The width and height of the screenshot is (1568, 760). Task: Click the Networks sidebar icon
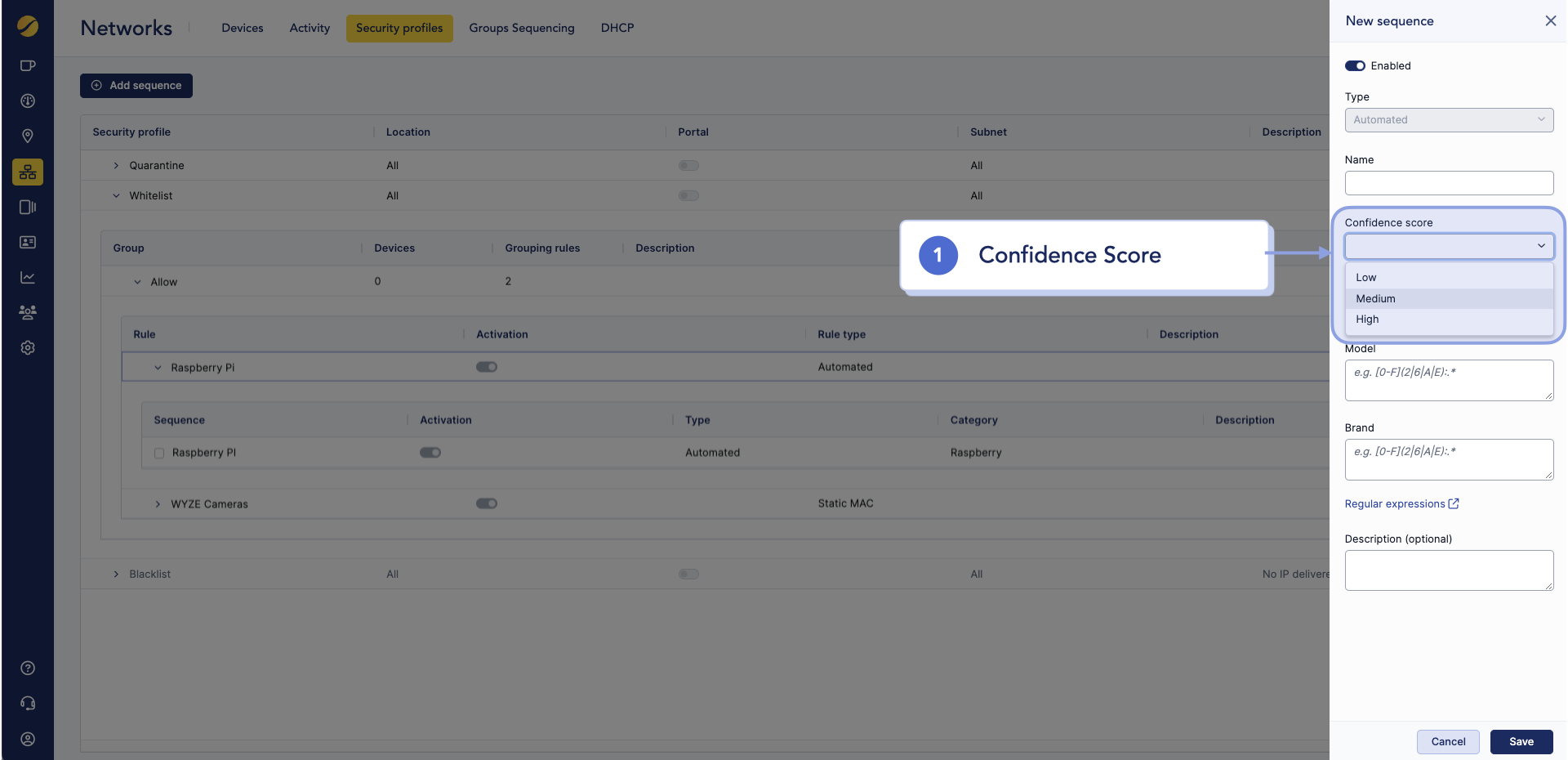[28, 172]
